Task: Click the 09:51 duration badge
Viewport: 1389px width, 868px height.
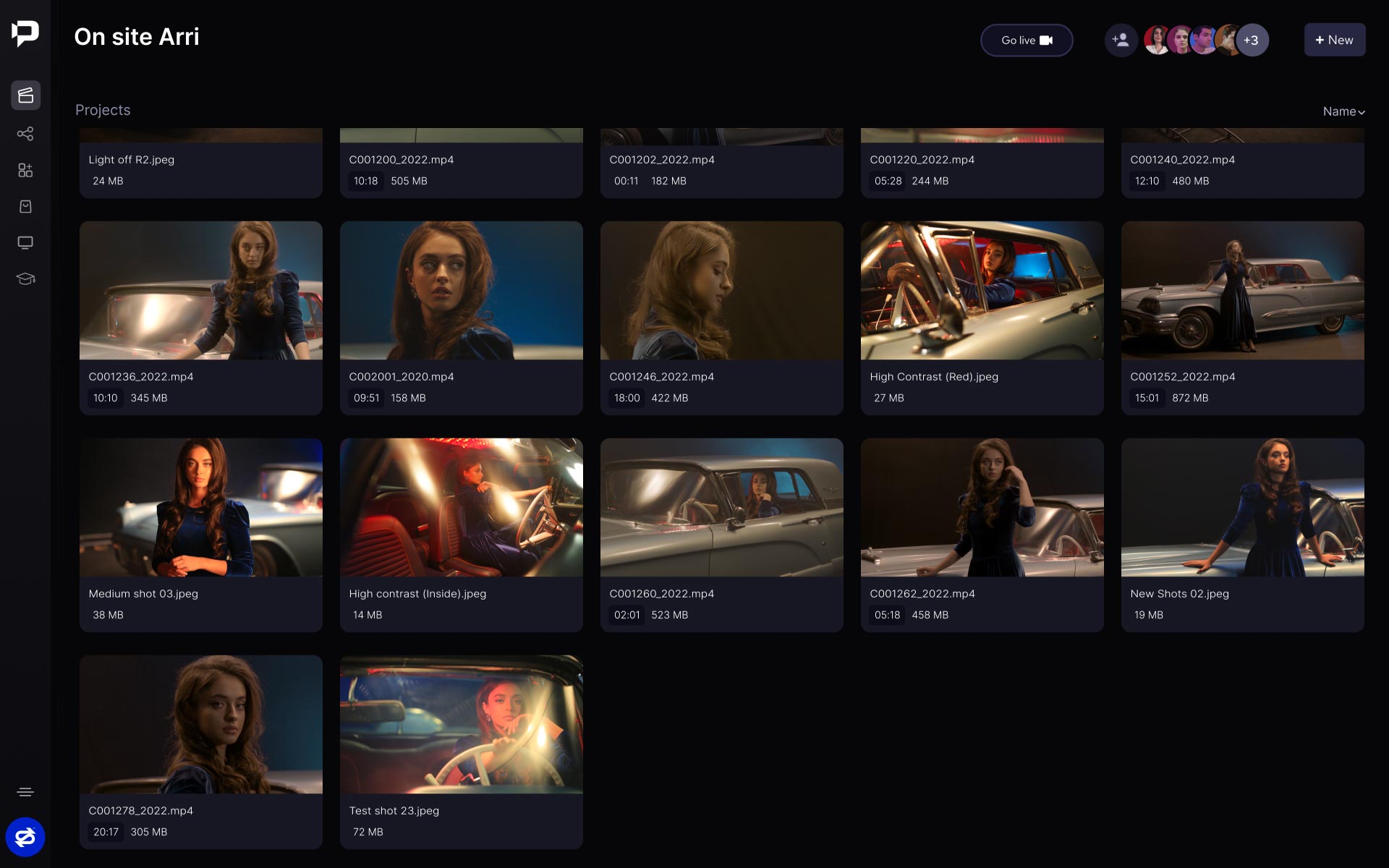Action: coord(367,398)
